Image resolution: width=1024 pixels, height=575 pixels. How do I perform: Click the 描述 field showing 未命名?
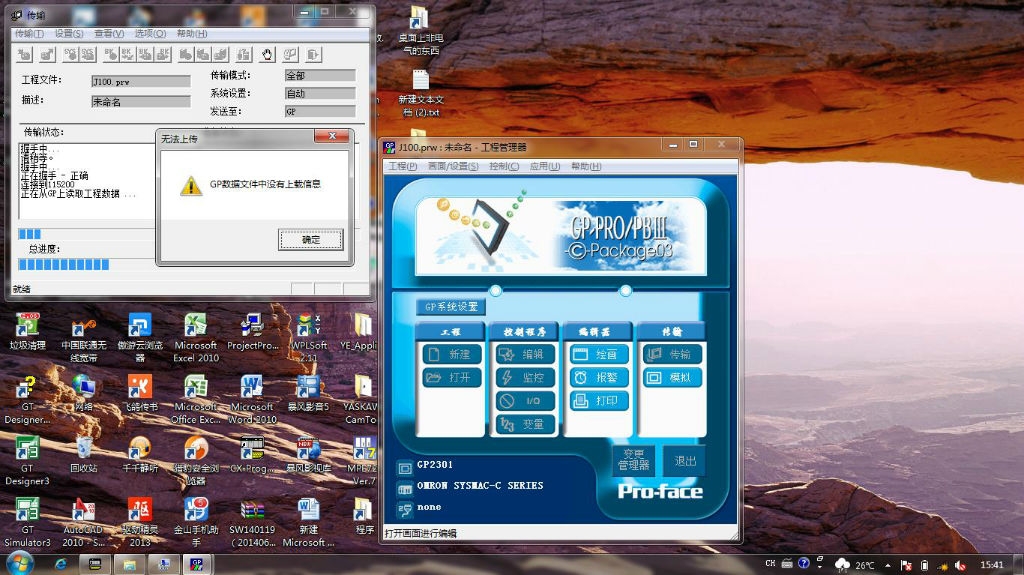[x=141, y=101]
